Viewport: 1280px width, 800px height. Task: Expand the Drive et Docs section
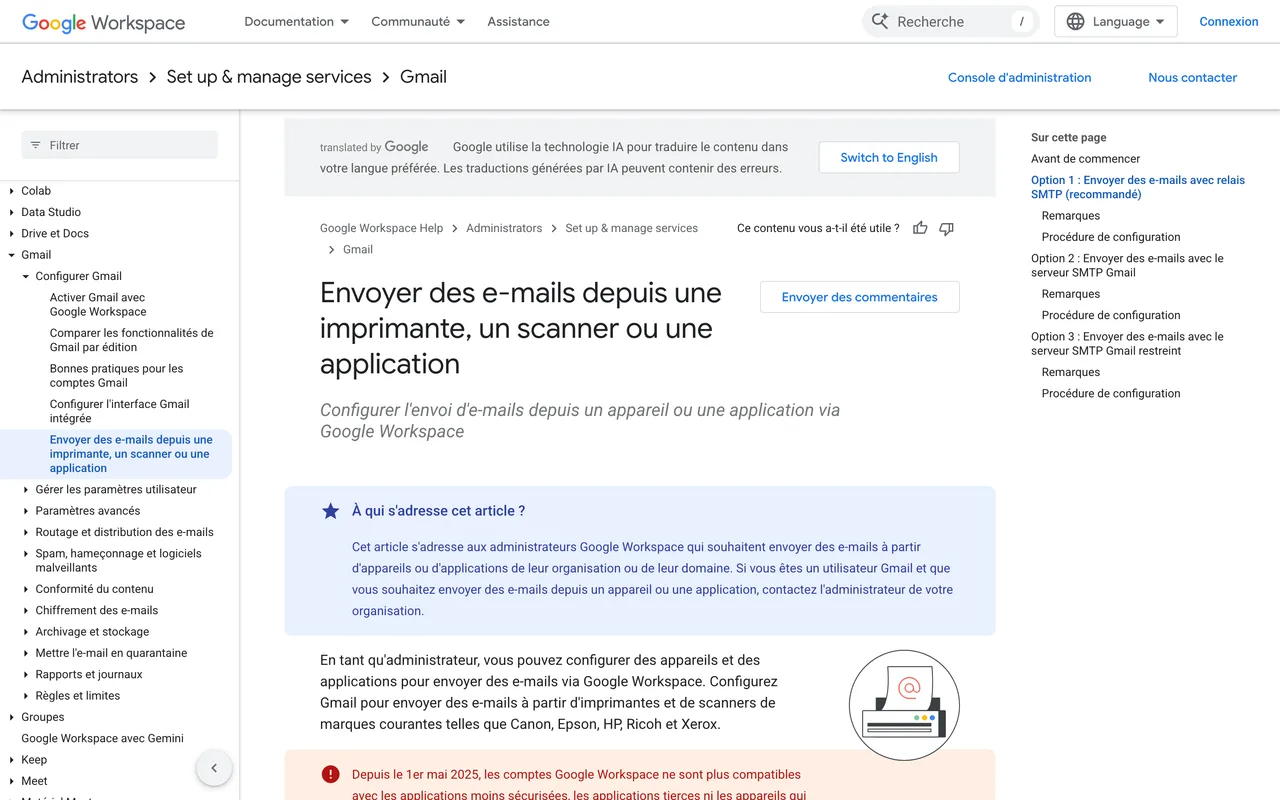[12, 233]
